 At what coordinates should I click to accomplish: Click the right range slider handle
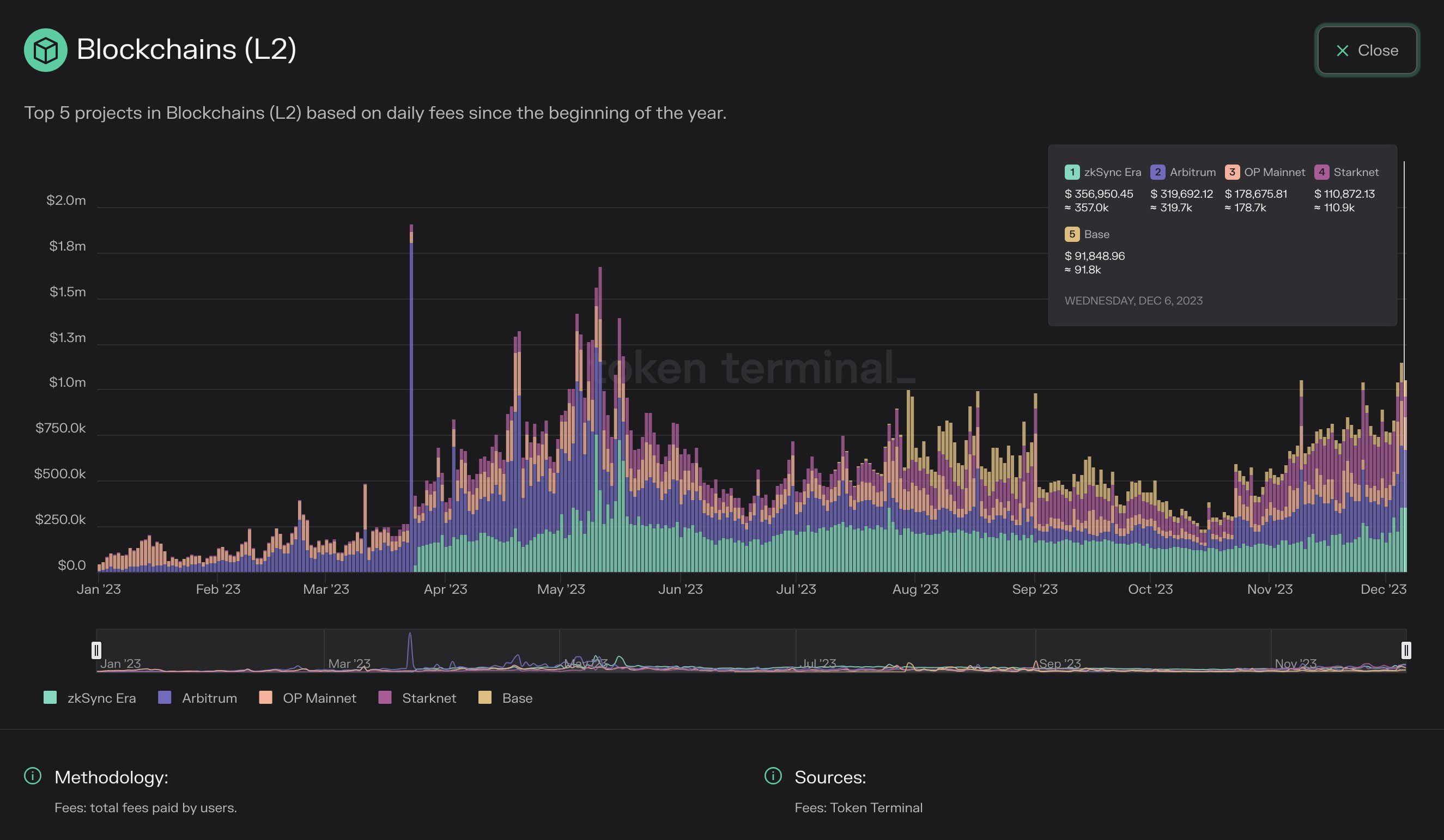coord(1406,650)
